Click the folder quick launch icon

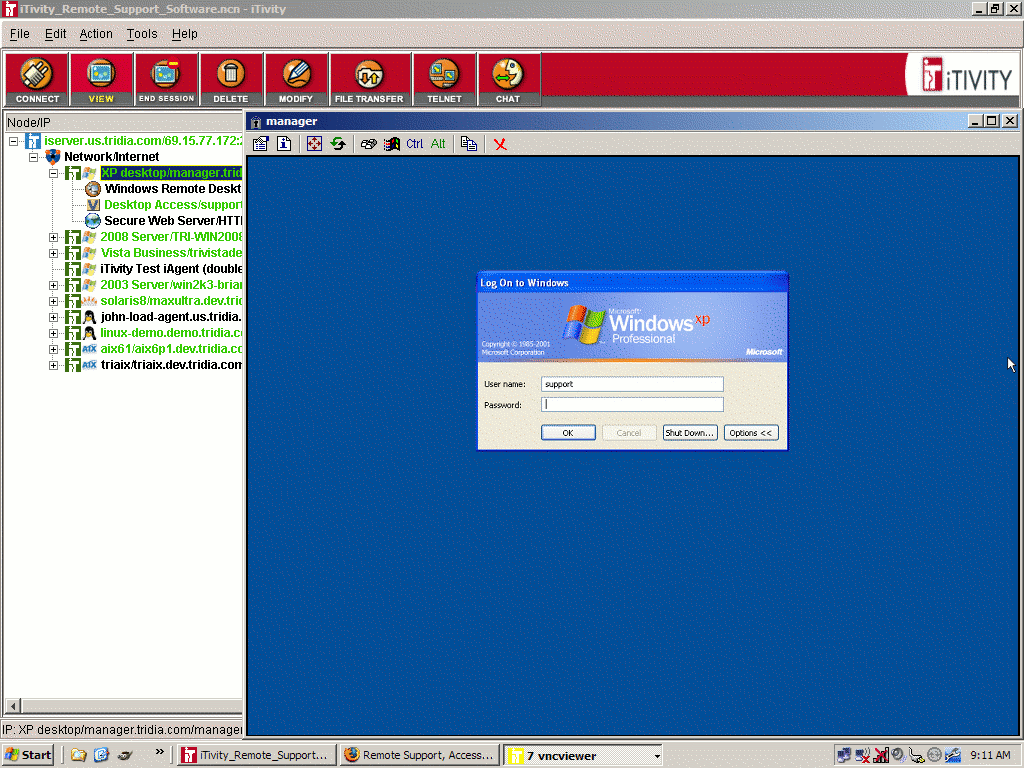(78, 755)
